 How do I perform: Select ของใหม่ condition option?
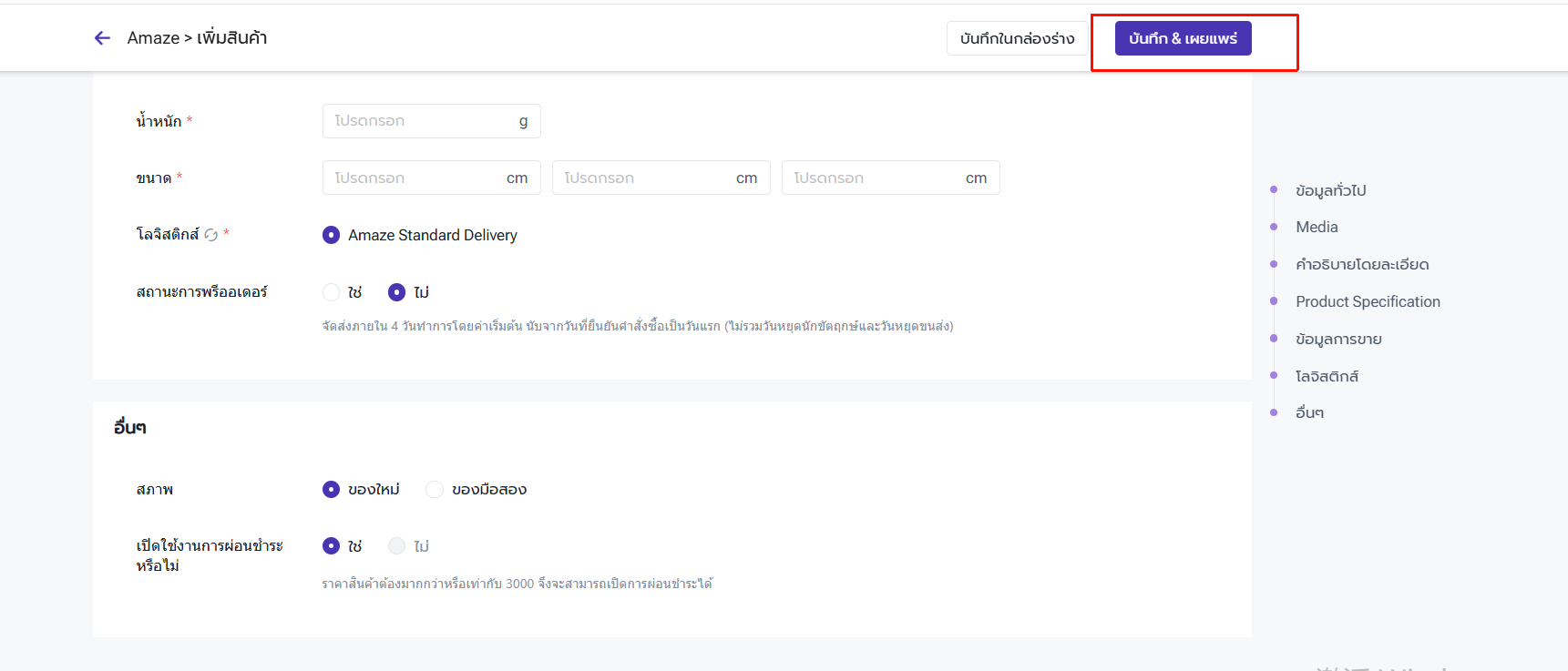point(332,490)
